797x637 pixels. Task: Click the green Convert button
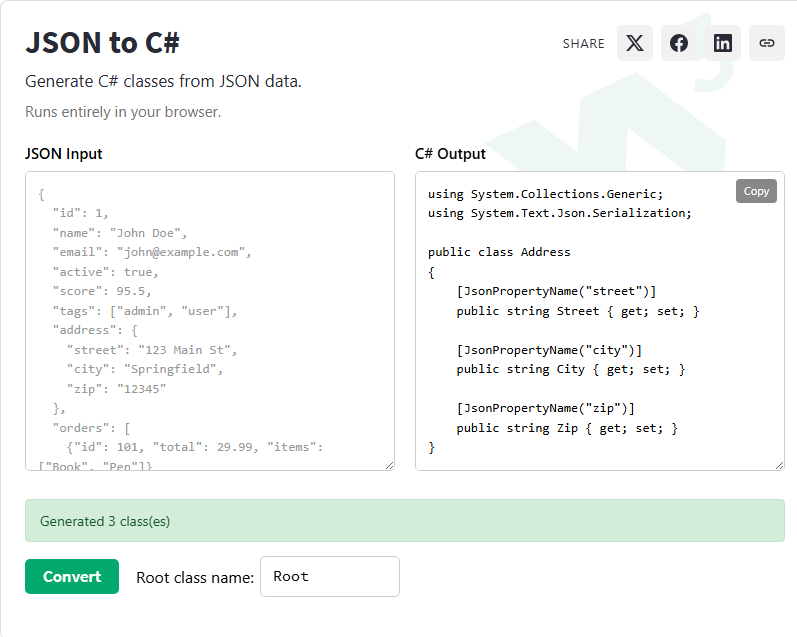[x=72, y=577]
